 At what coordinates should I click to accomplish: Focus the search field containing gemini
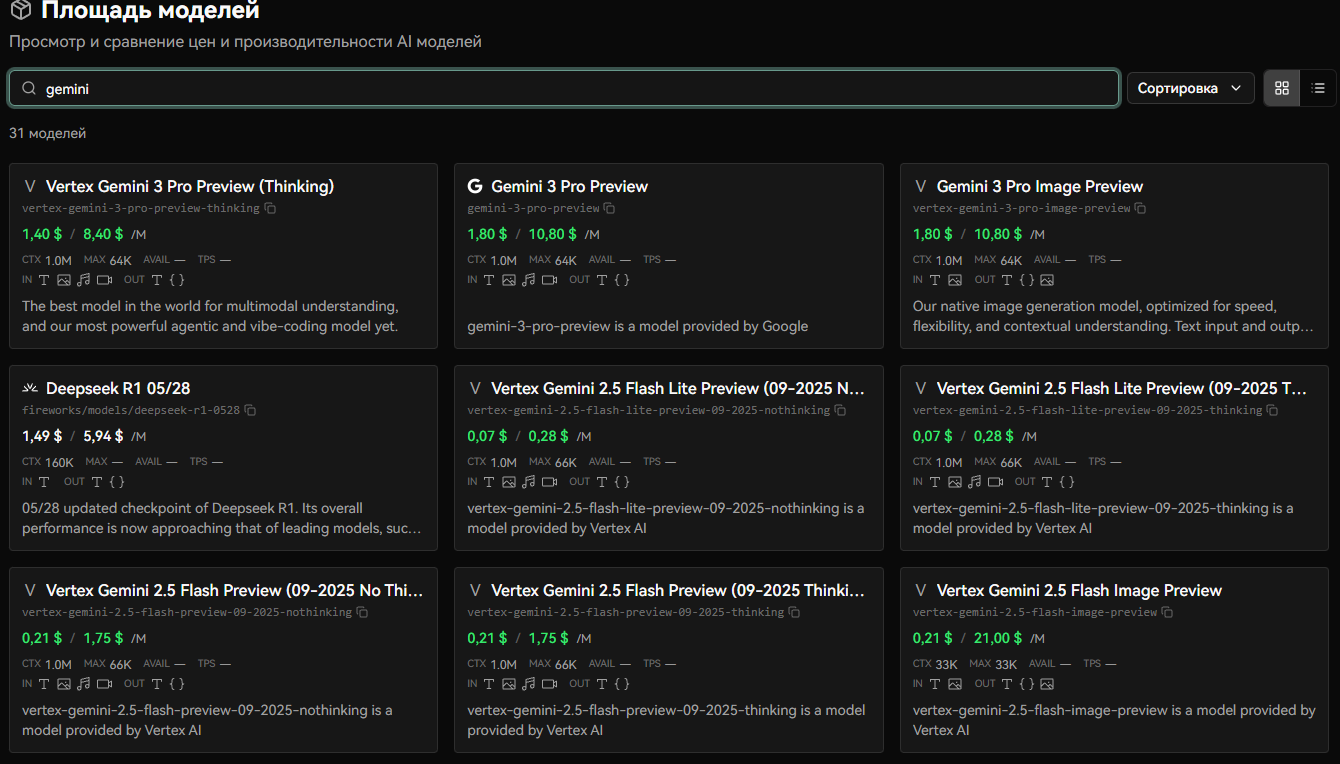[564, 88]
